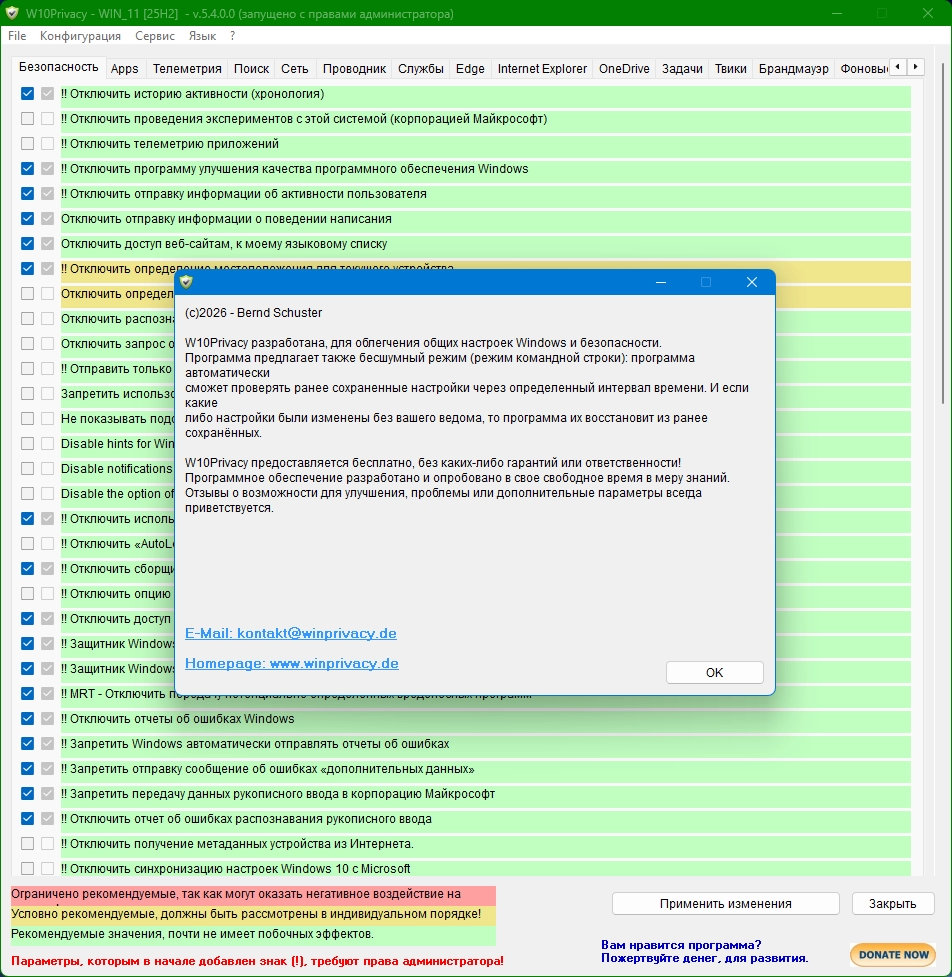The image size is (952, 977).
Task: Click the yellow 'Условно рекомендуемые' legend bar
Action: click(253, 915)
